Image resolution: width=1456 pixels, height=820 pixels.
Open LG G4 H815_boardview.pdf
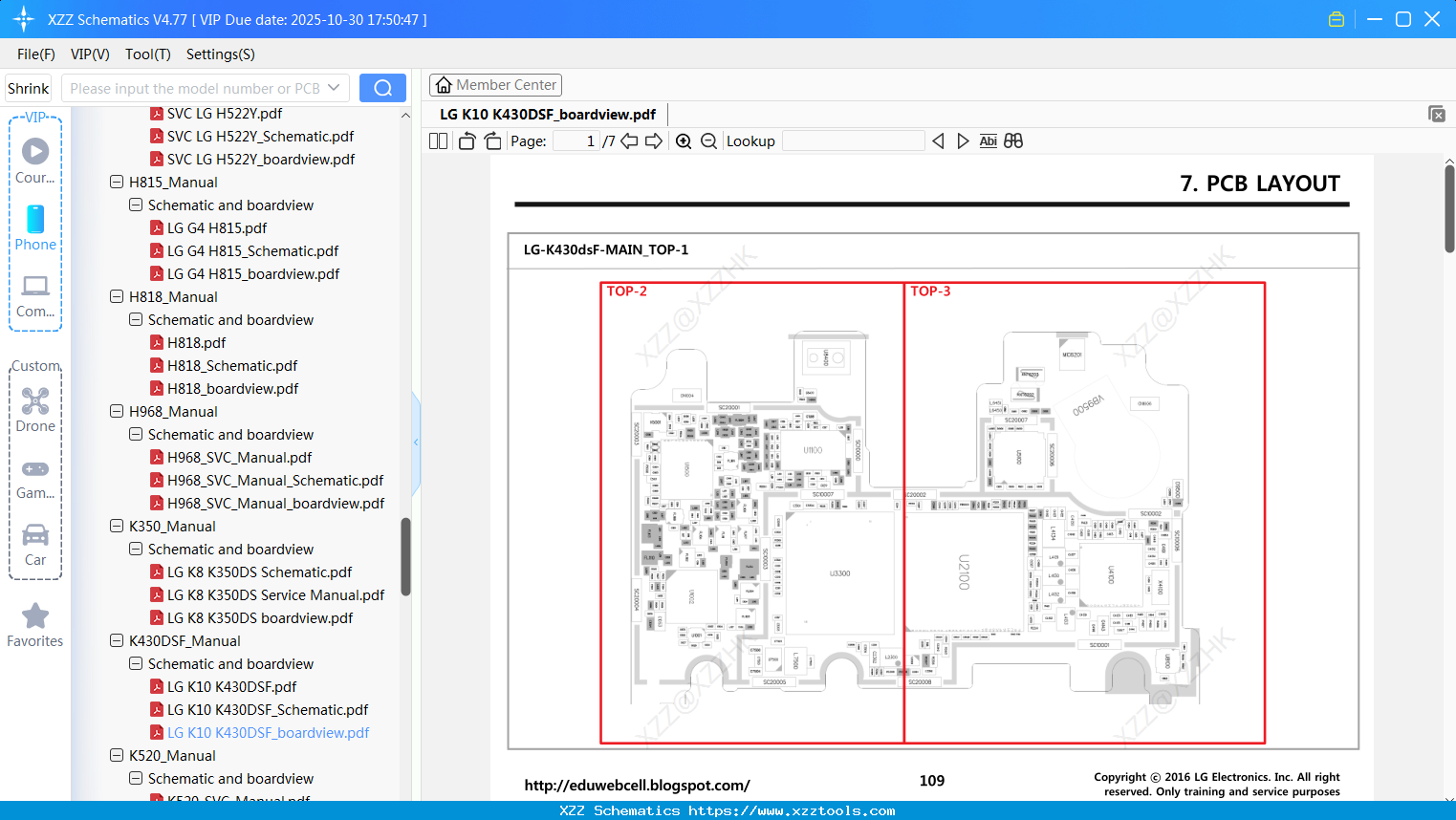tap(253, 273)
